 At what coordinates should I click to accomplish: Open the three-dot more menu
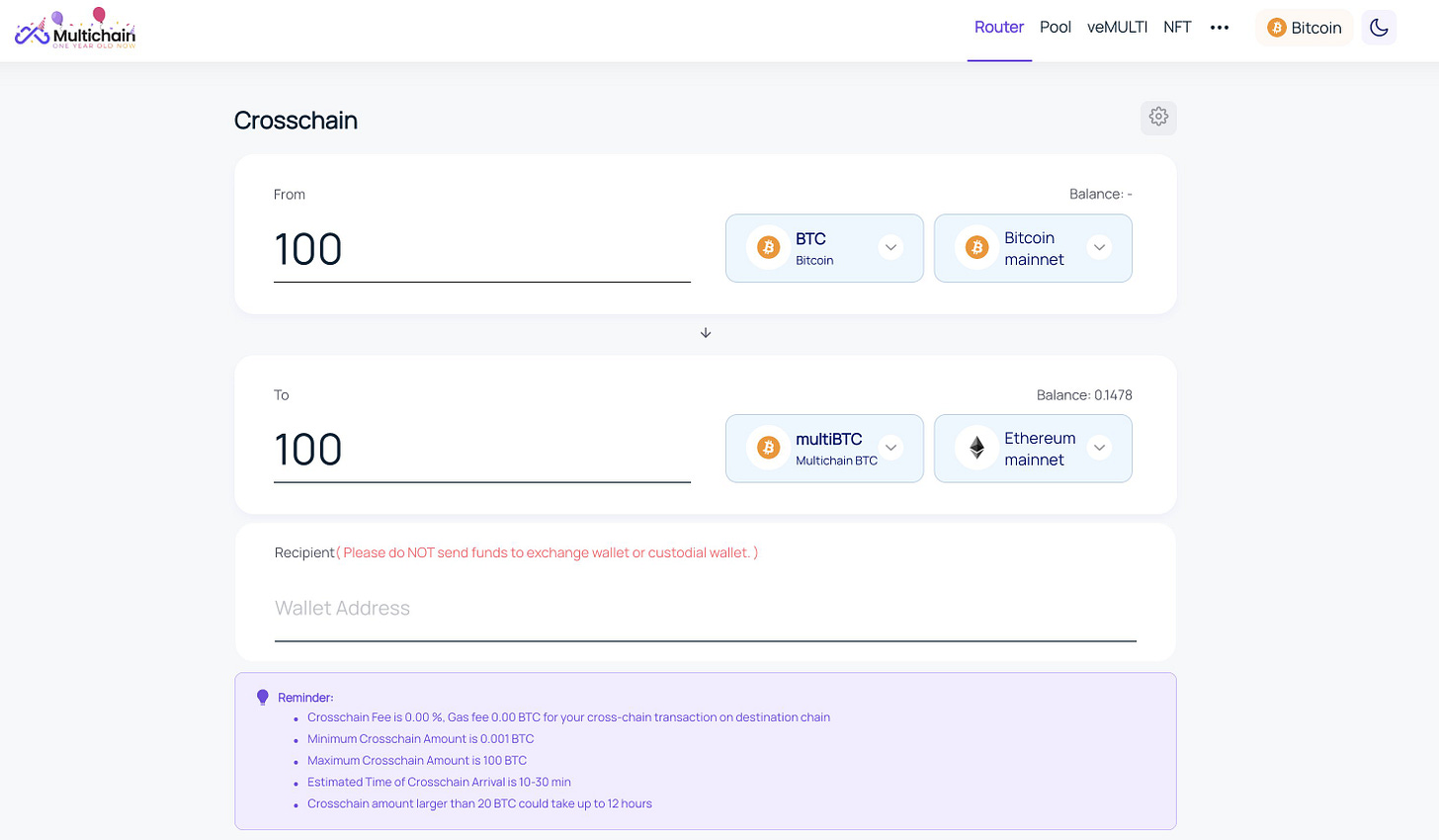coord(1220,28)
